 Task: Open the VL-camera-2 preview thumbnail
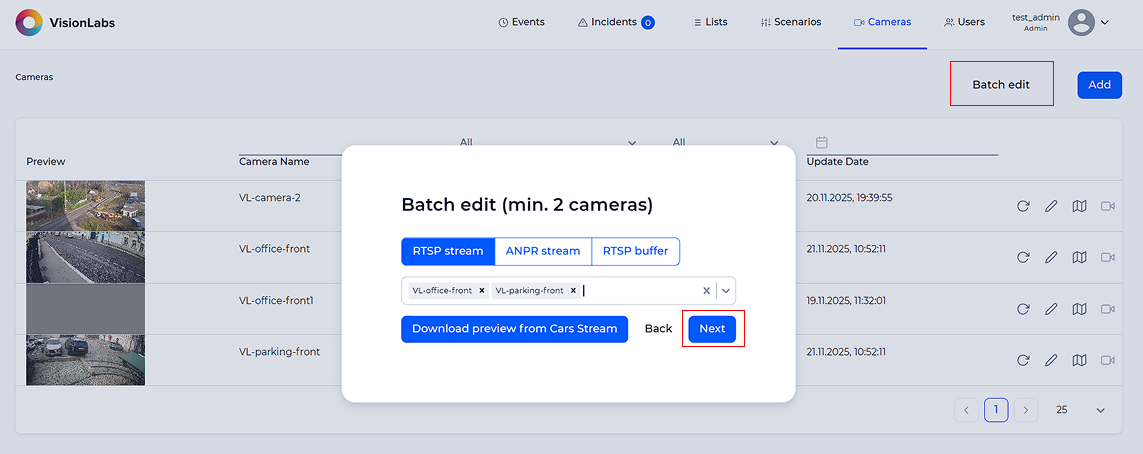(85, 206)
